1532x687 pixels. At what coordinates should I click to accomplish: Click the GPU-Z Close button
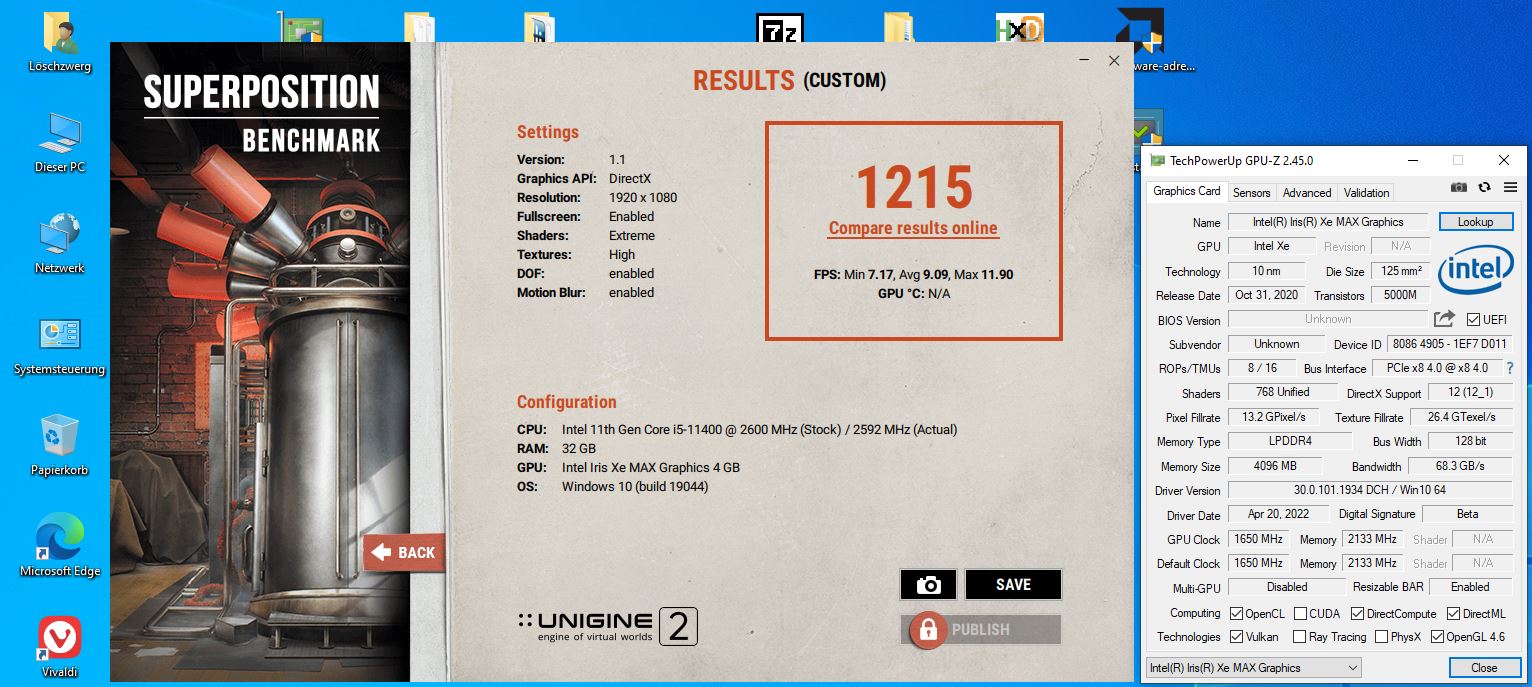click(1484, 668)
